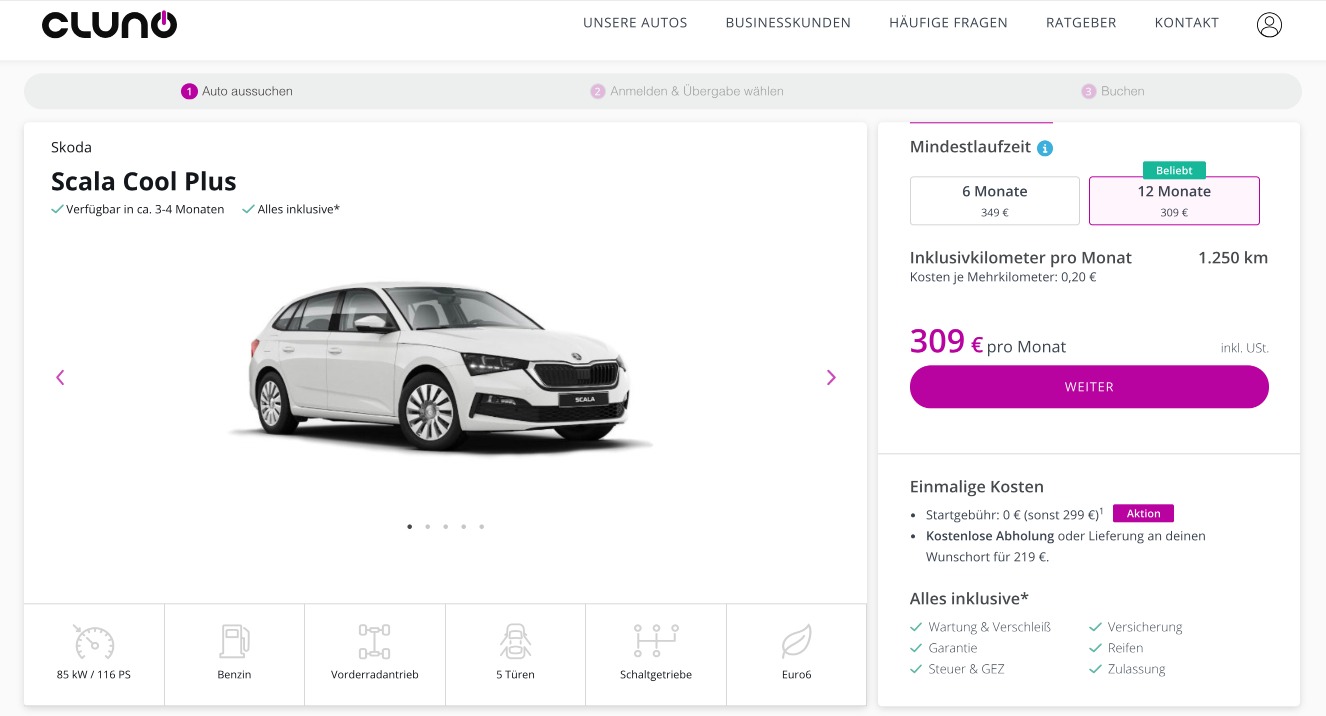
Task: Click the Zulassung item
Action: coord(1137,669)
